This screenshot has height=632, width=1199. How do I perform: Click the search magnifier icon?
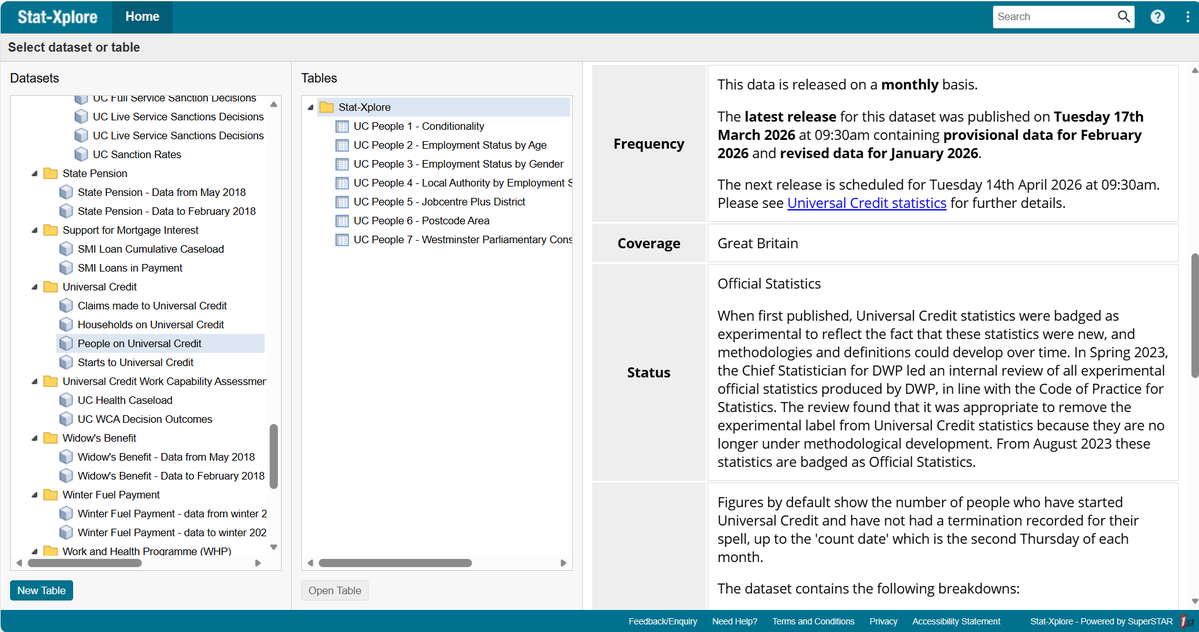pos(1123,16)
